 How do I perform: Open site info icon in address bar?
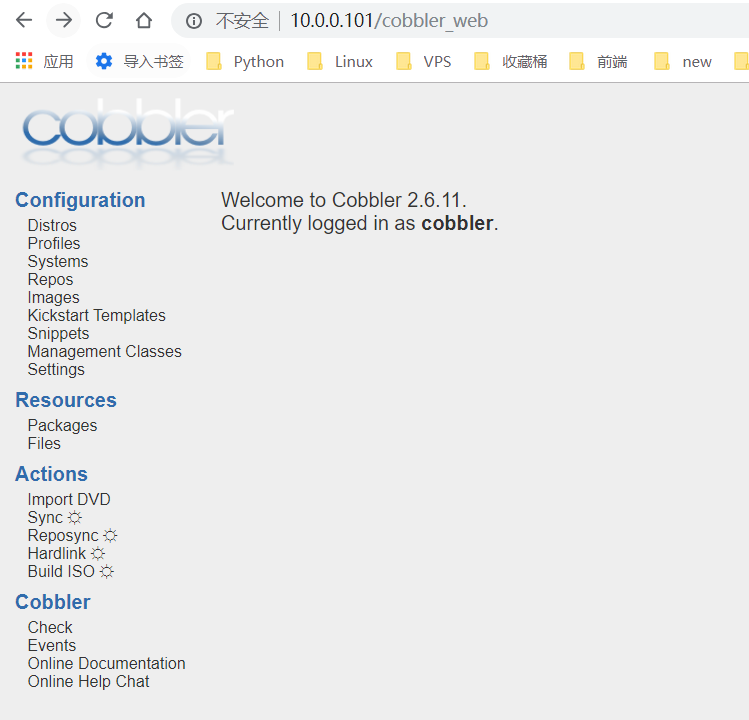pyautogui.click(x=194, y=21)
